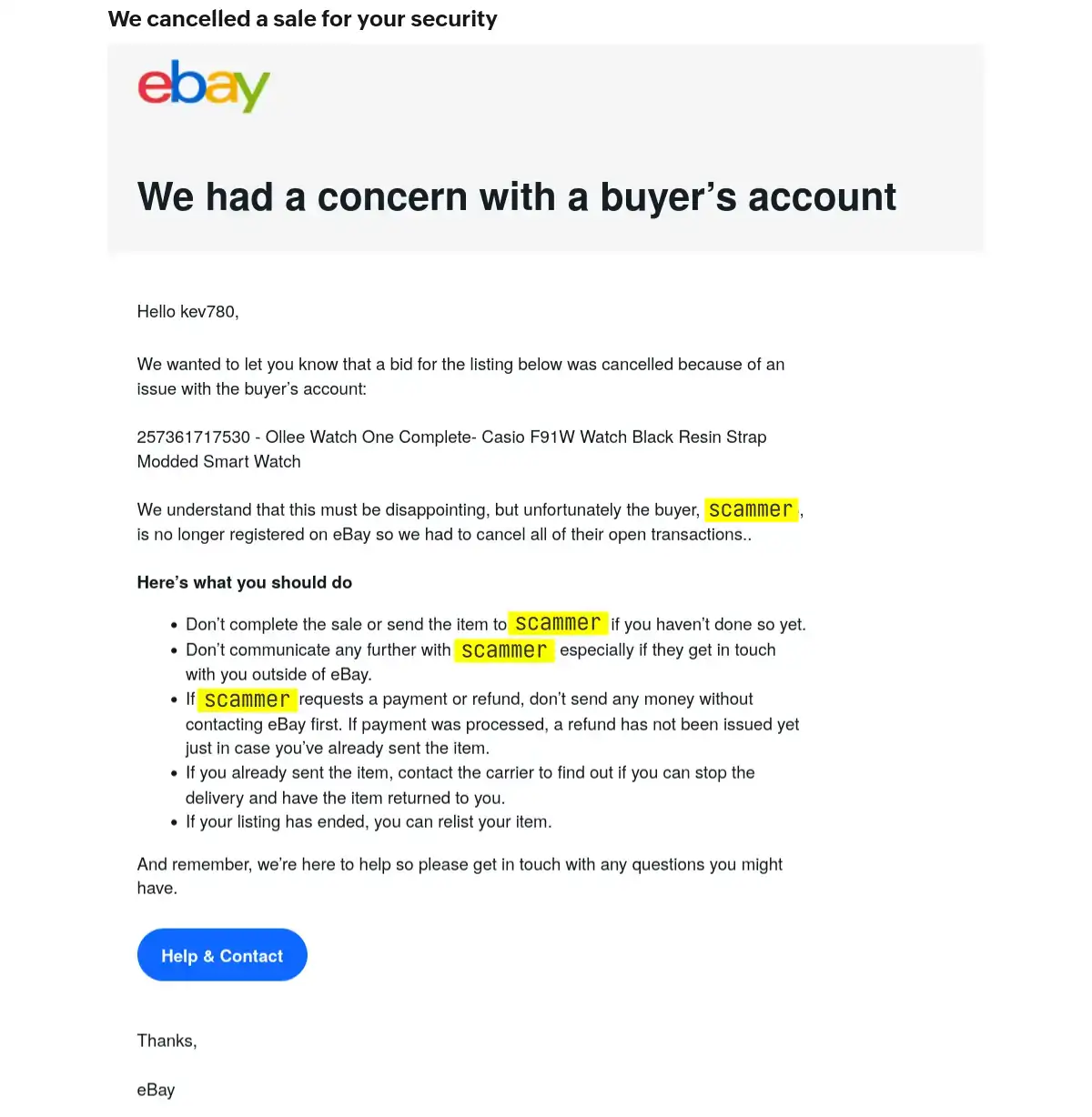Click the paragraph offering help with questions

click(460, 875)
